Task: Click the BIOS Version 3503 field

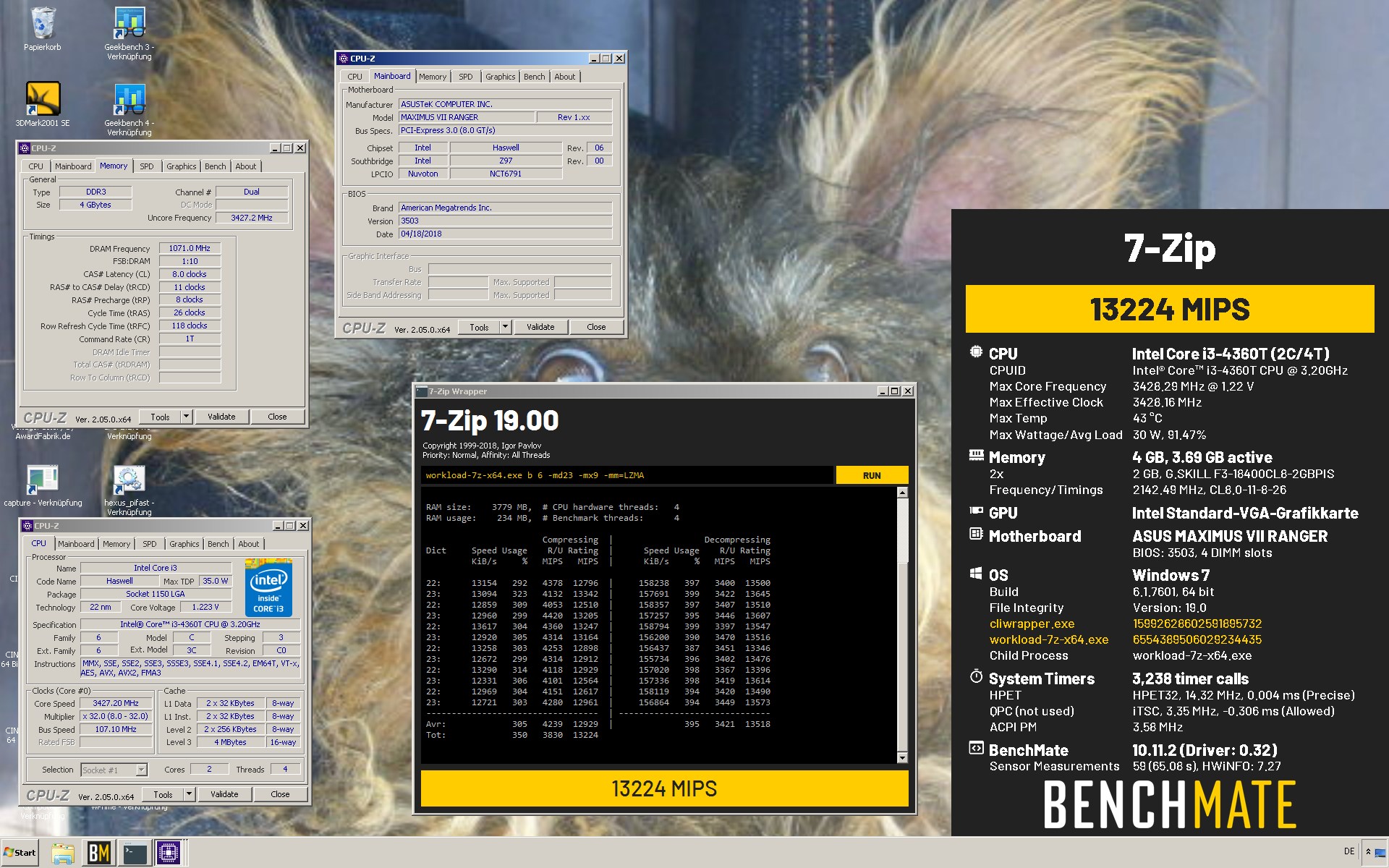Action: [505, 221]
